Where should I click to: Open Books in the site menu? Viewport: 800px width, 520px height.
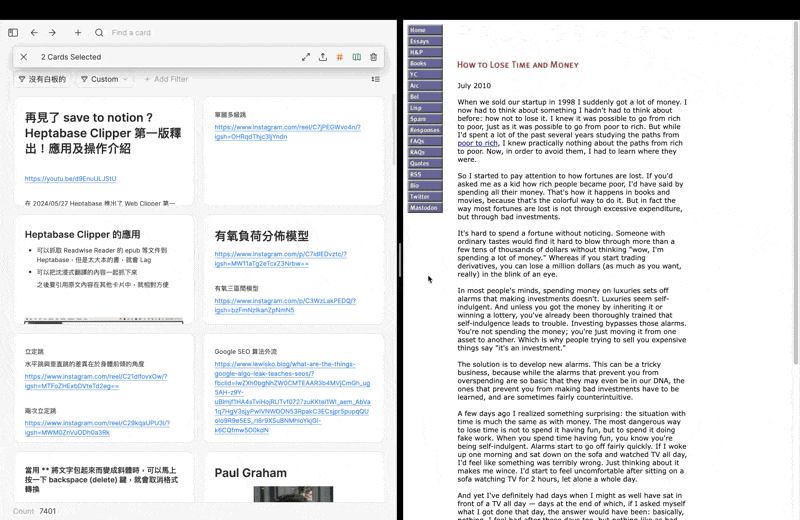(425, 63)
